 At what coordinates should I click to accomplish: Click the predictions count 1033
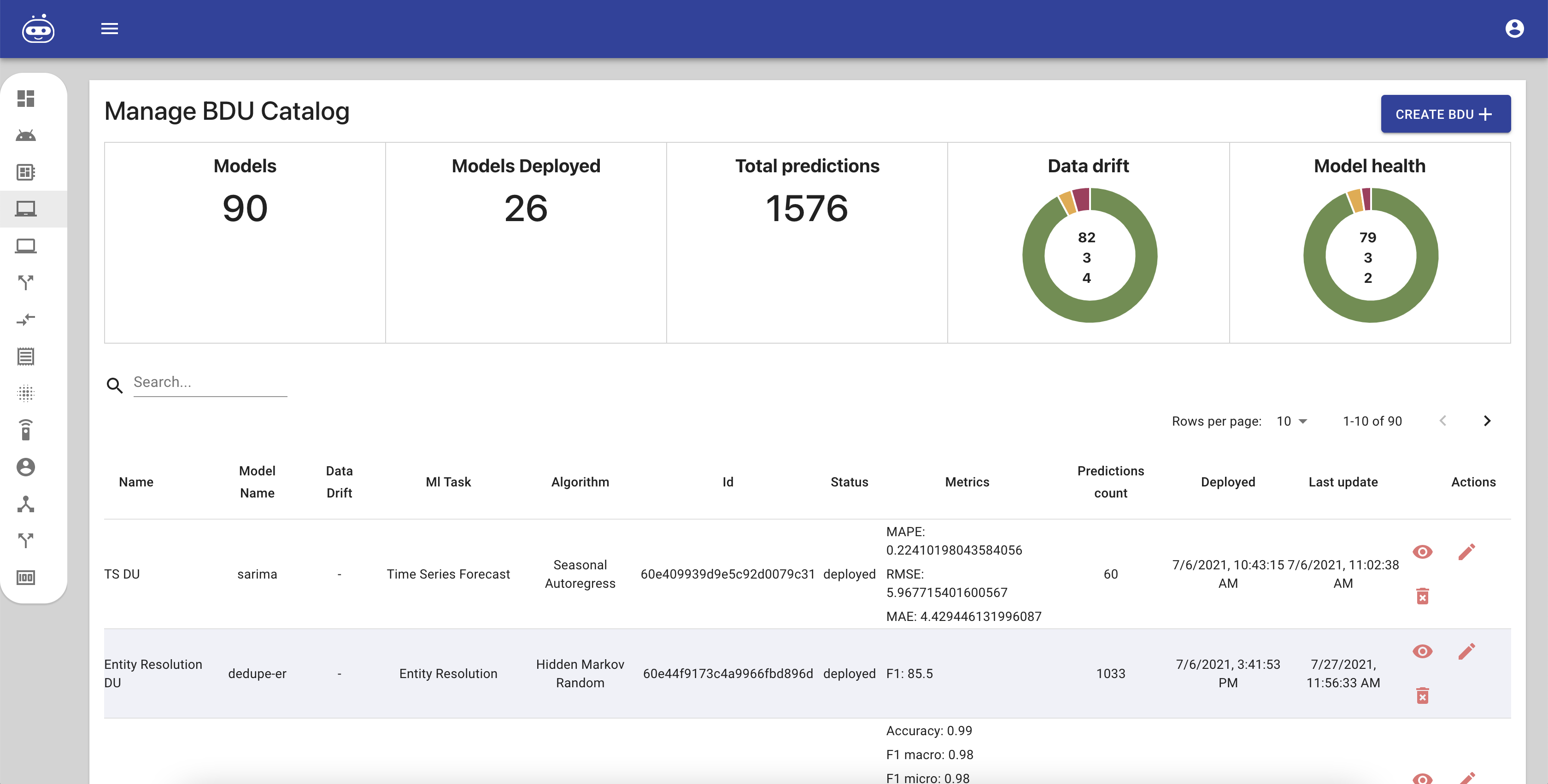pyautogui.click(x=1110, y=673)
